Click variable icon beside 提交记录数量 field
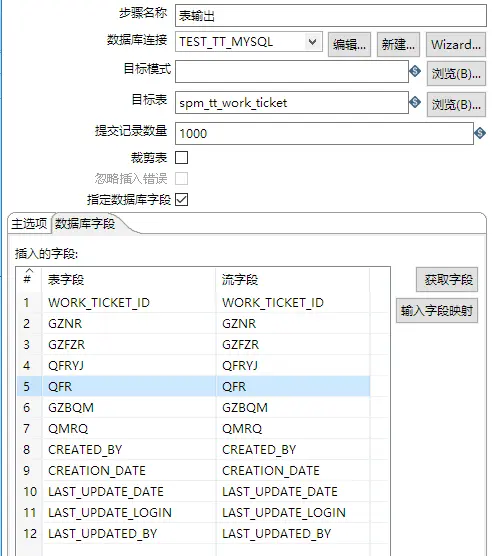 point(480,133)
